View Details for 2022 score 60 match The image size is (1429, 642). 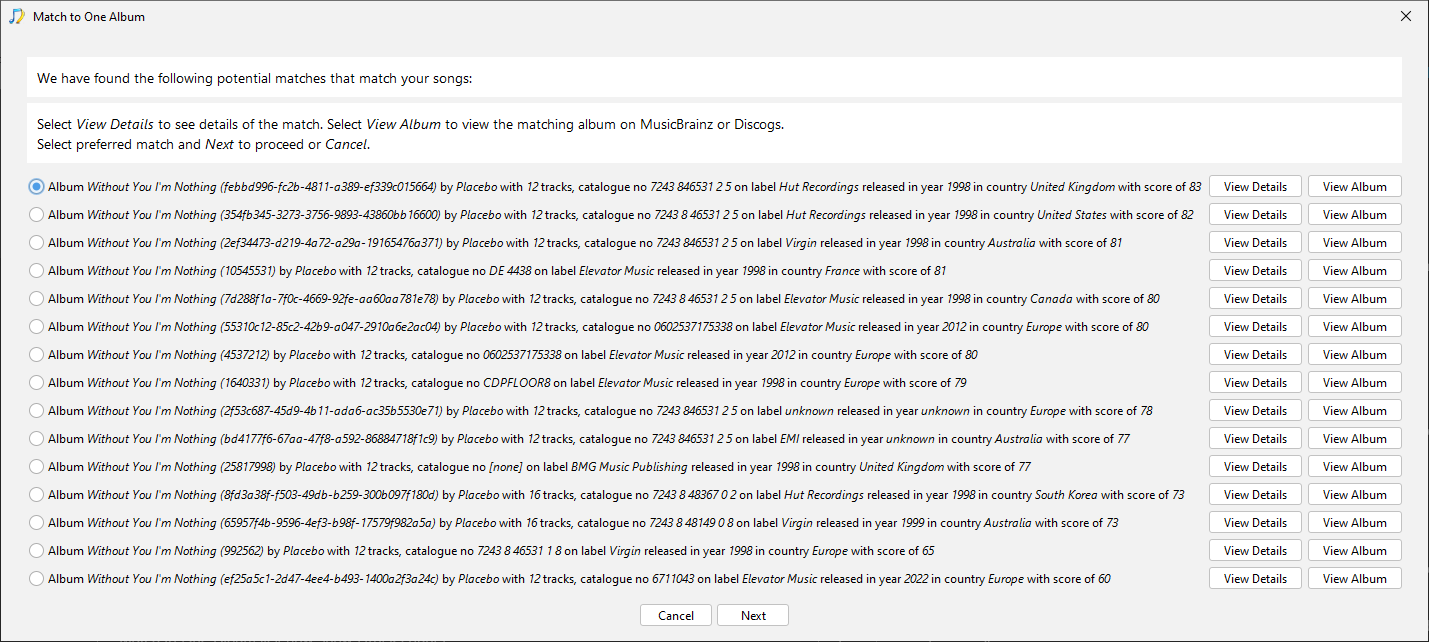[x=1255, y=579]
